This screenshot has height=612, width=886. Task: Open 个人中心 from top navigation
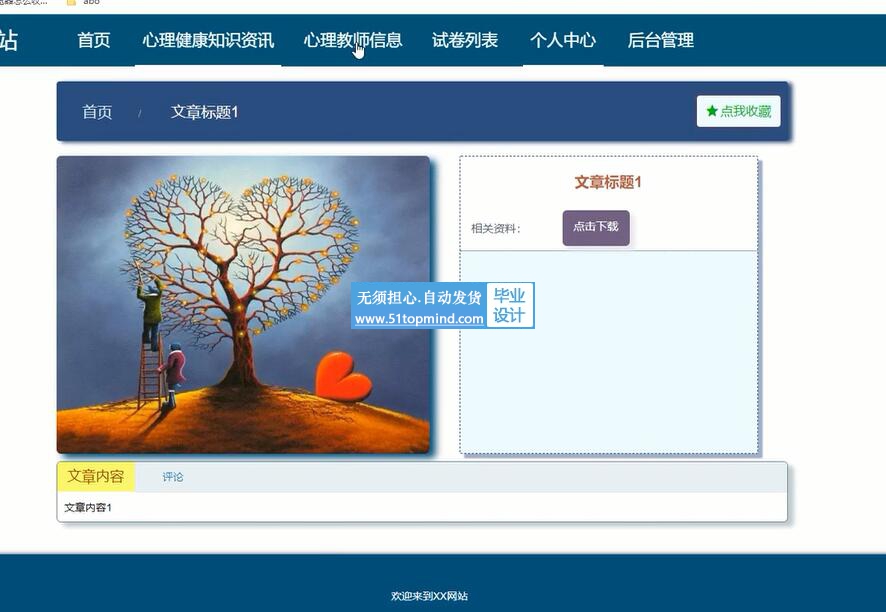563,40
